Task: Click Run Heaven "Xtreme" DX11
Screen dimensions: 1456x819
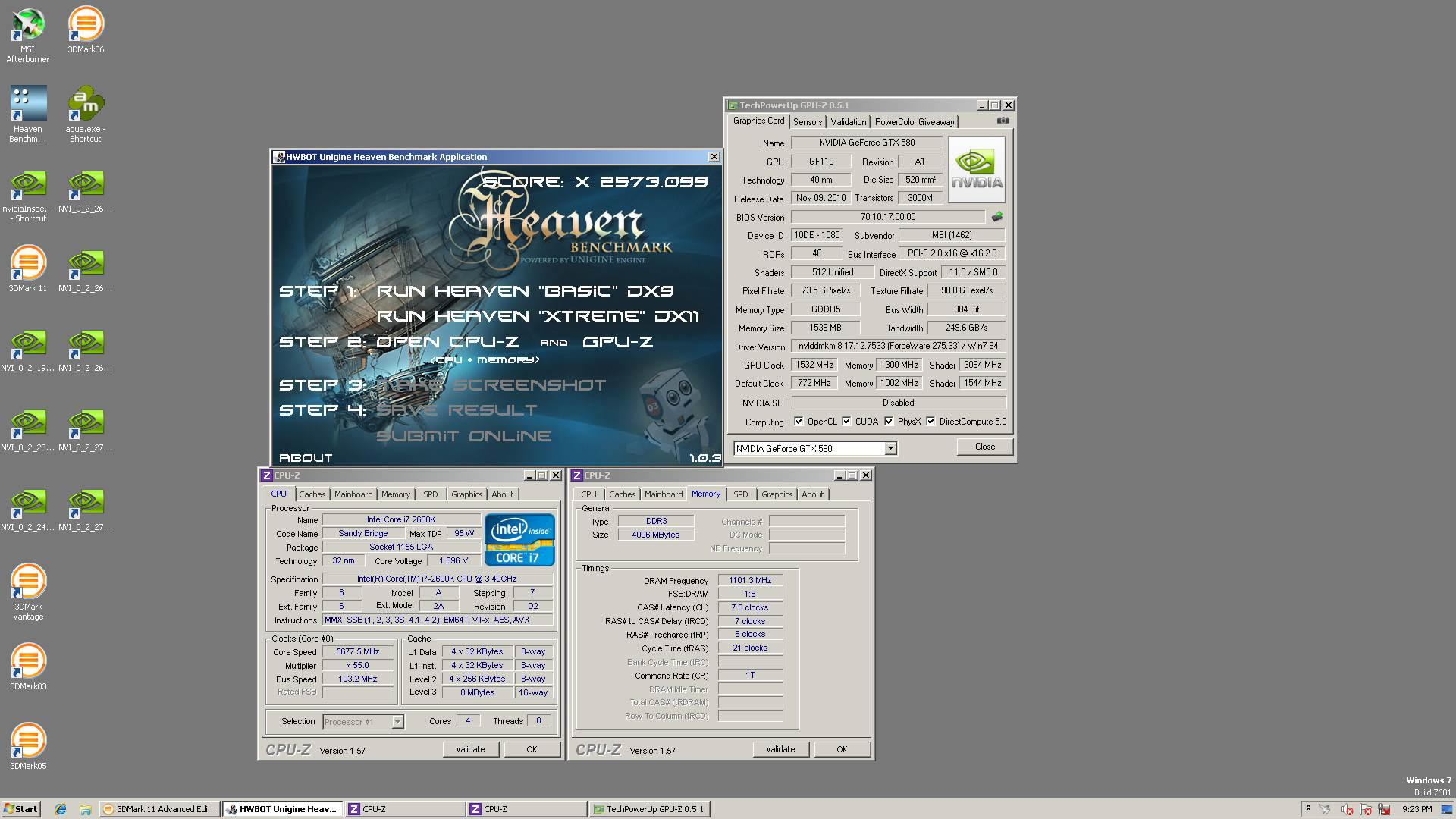Action: pos(538,316)
